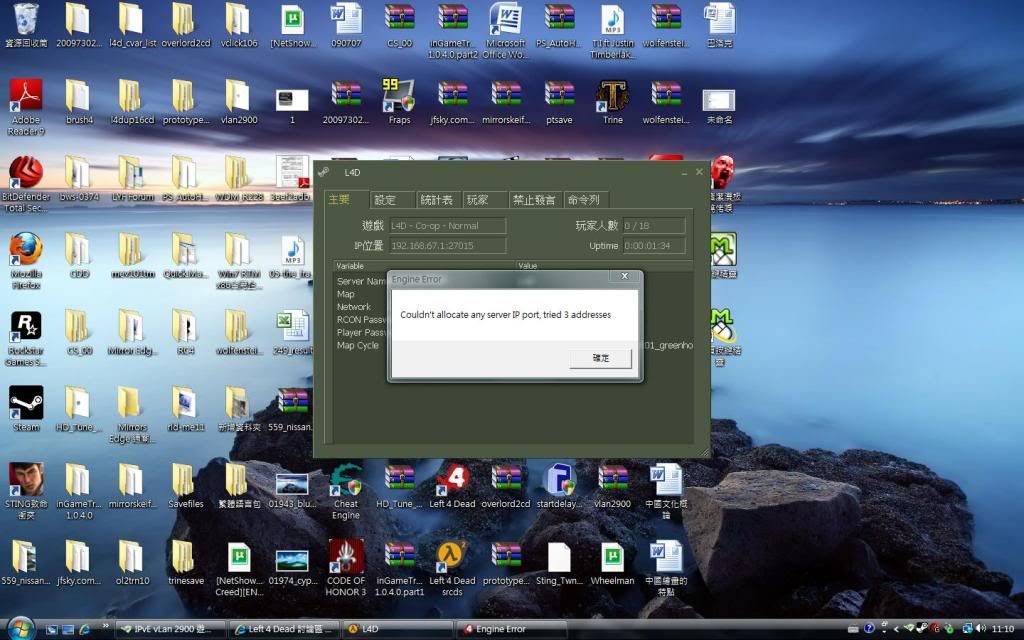
Task: Click the Rockstar Games Social Club icon
Action: point(25,328)
